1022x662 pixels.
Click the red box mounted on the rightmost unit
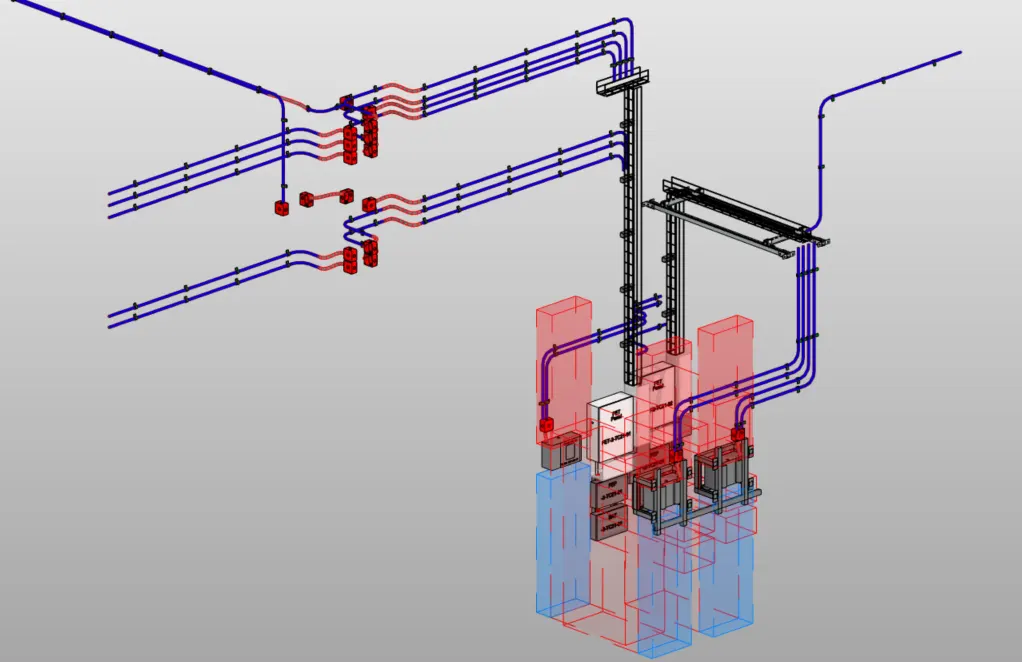click(x=738, y=435)
